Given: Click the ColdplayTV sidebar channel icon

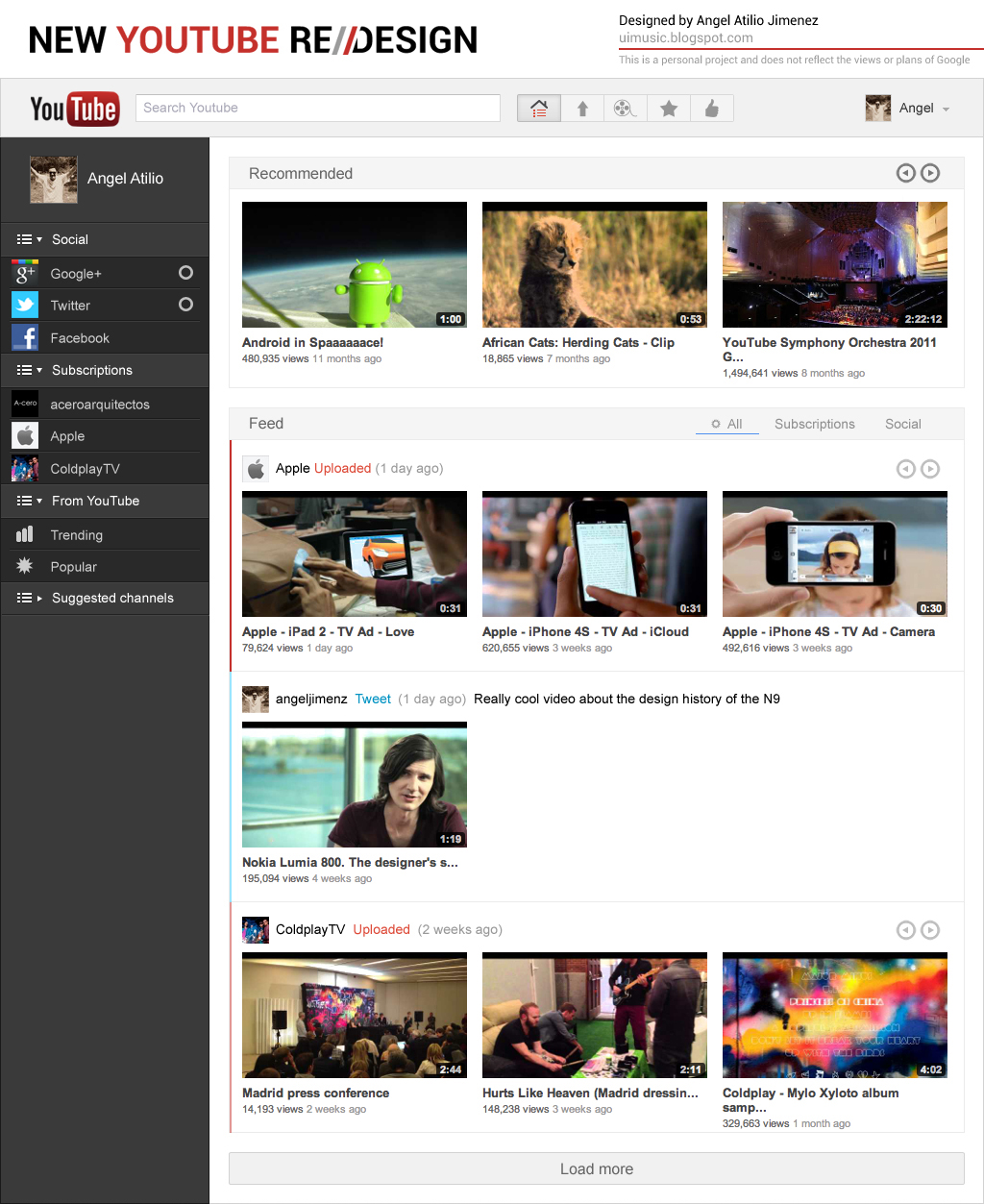Looking at the screenshot, I should (x=25, y=468).
